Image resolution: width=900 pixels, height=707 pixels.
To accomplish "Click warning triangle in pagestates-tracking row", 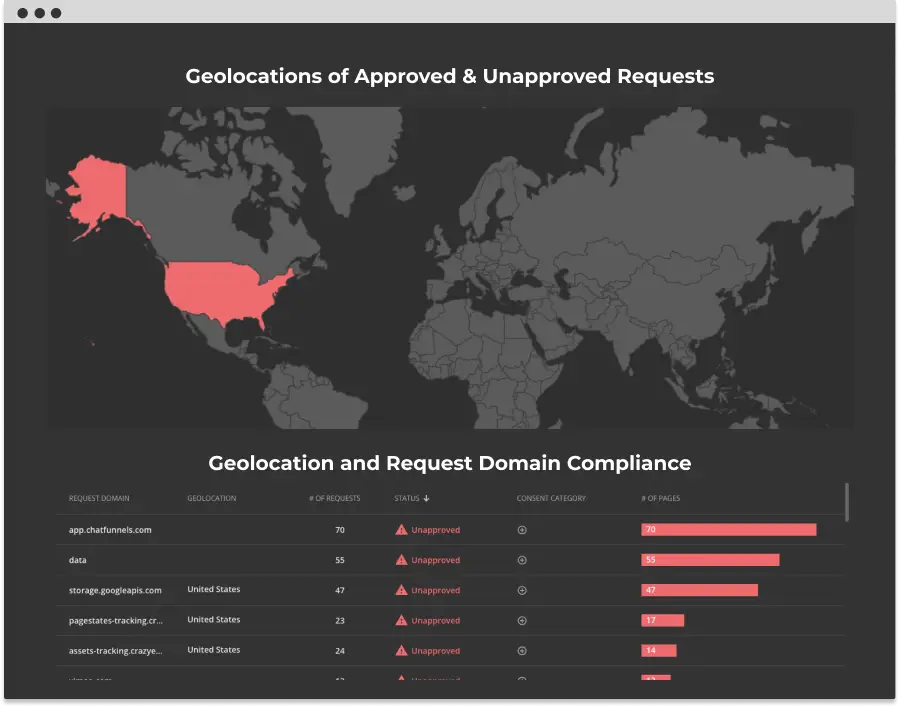I will tap(401, 620).
